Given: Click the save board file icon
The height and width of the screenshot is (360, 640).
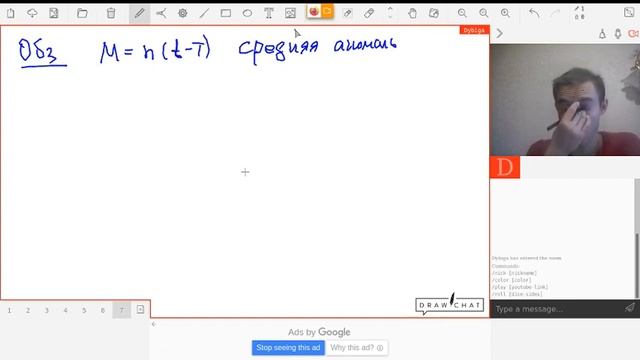Looking at the screenshot, I should pos(53,13).
